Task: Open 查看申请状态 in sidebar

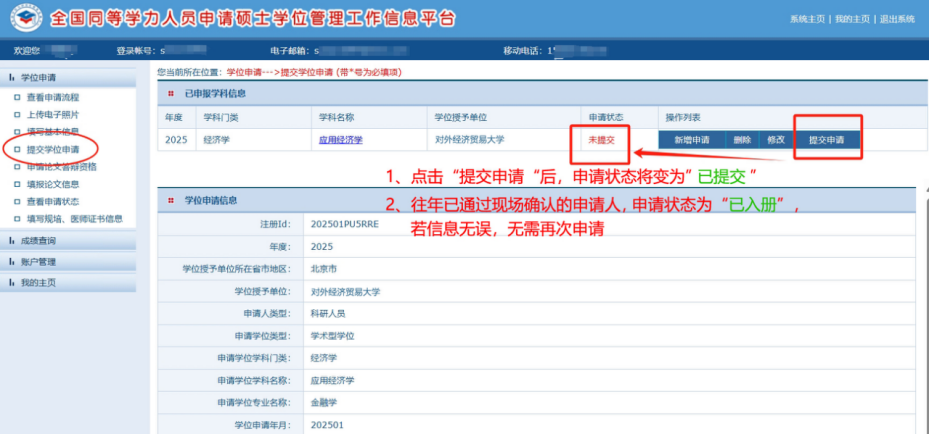Action: click(53, 201)
